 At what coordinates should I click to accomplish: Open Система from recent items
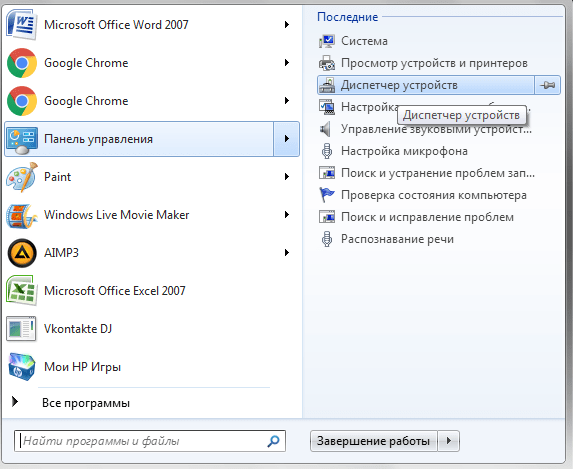[364, 41]
